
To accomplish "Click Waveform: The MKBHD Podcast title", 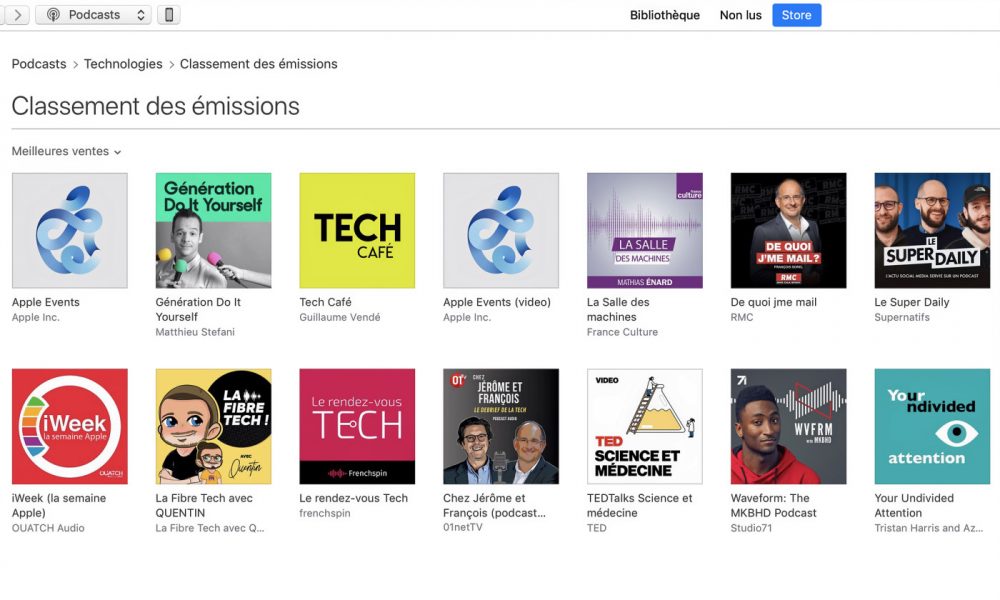I will click(774, 505).
